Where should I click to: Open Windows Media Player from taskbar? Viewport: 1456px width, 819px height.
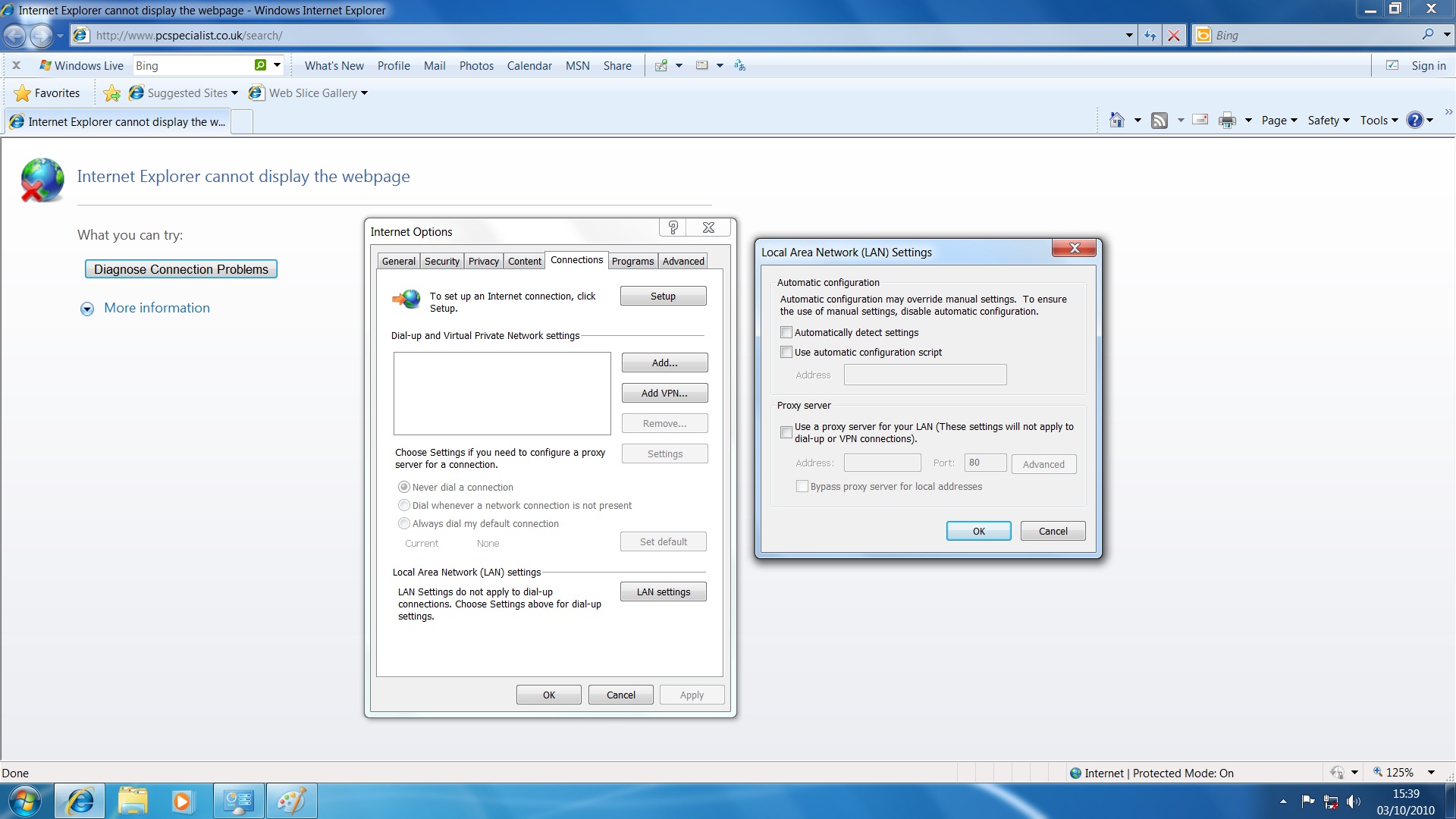coord(182,801)
